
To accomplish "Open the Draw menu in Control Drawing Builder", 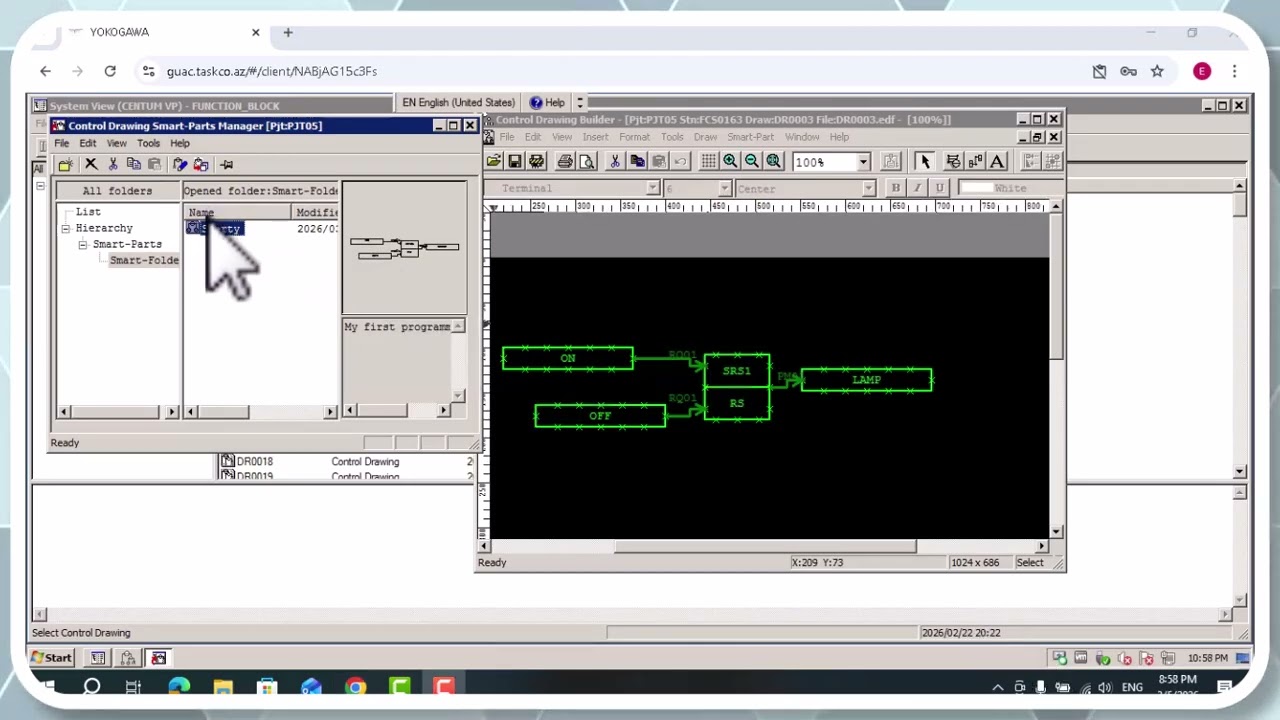I will 705,137.
